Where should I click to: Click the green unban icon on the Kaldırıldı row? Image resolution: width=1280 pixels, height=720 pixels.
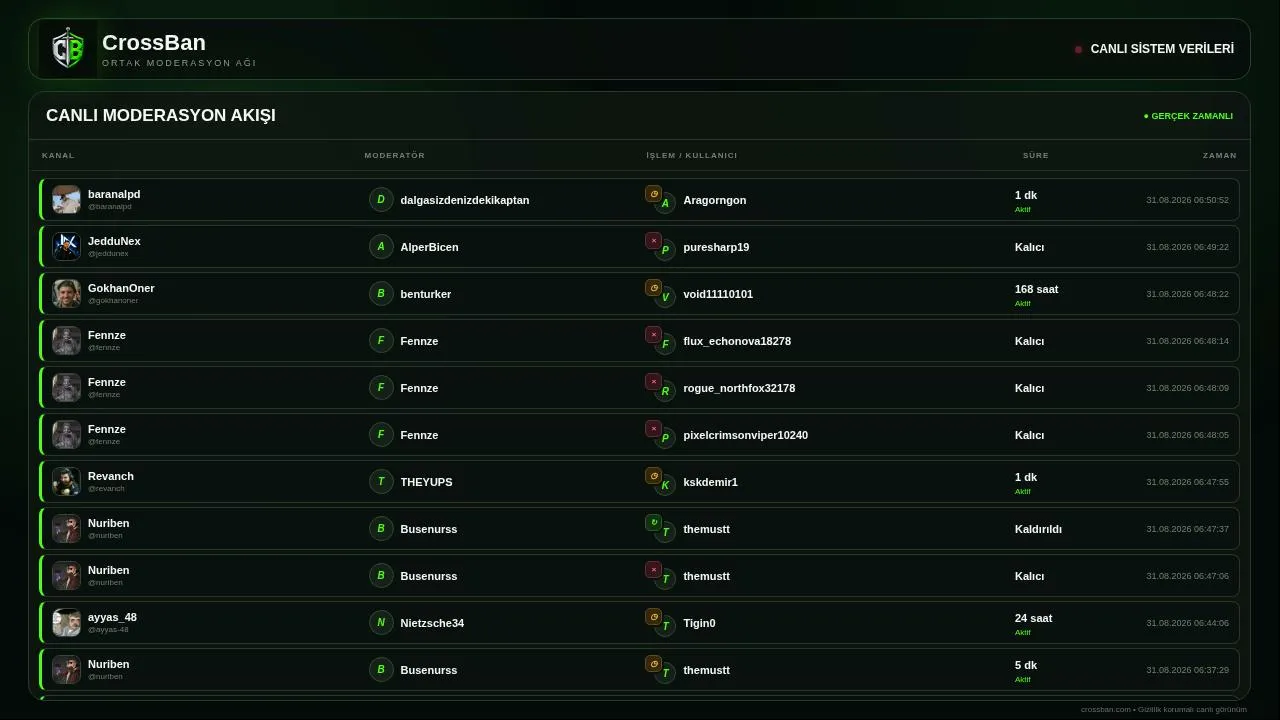coord(653,523)
